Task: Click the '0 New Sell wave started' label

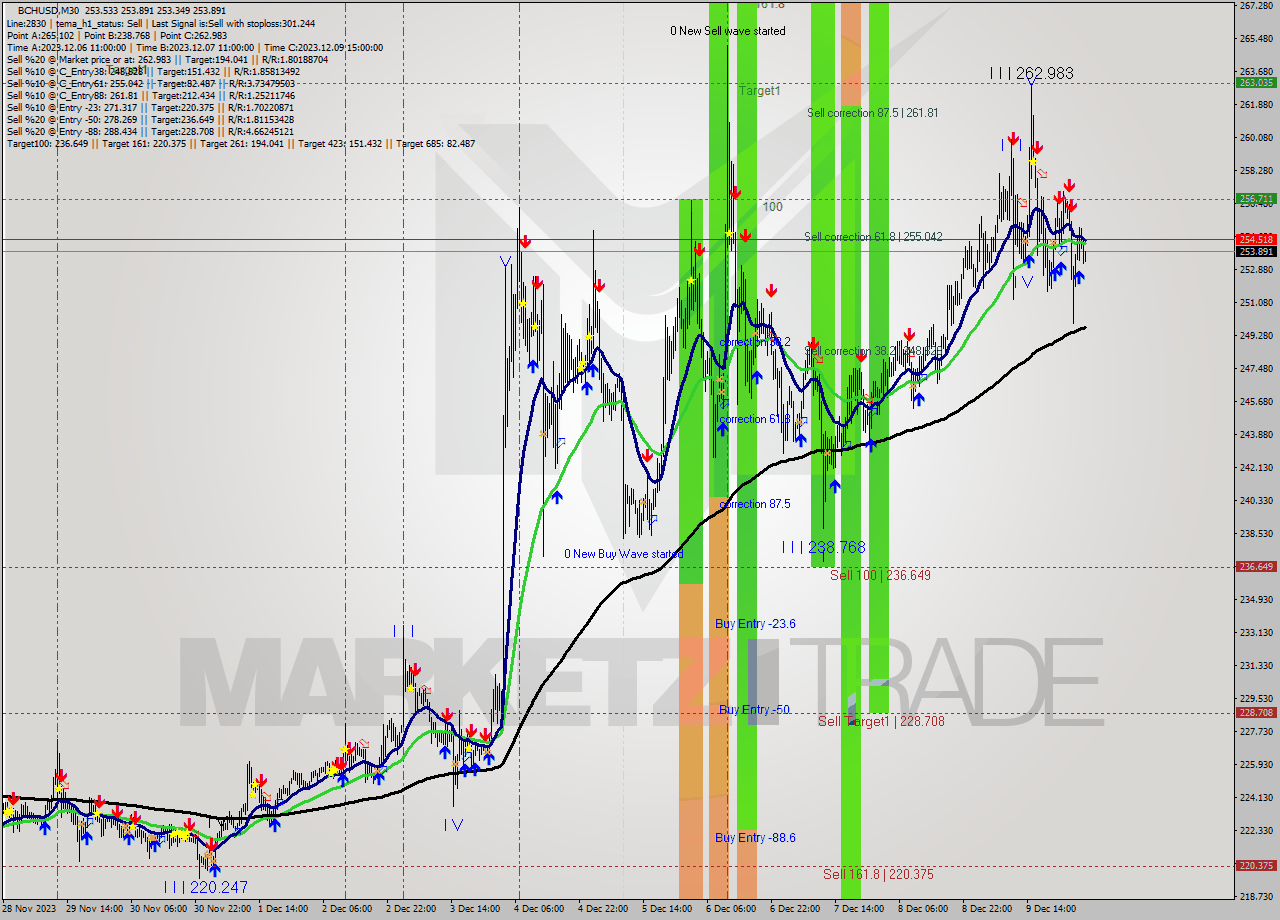Action: pyautogui.click(x=728, y=31)
